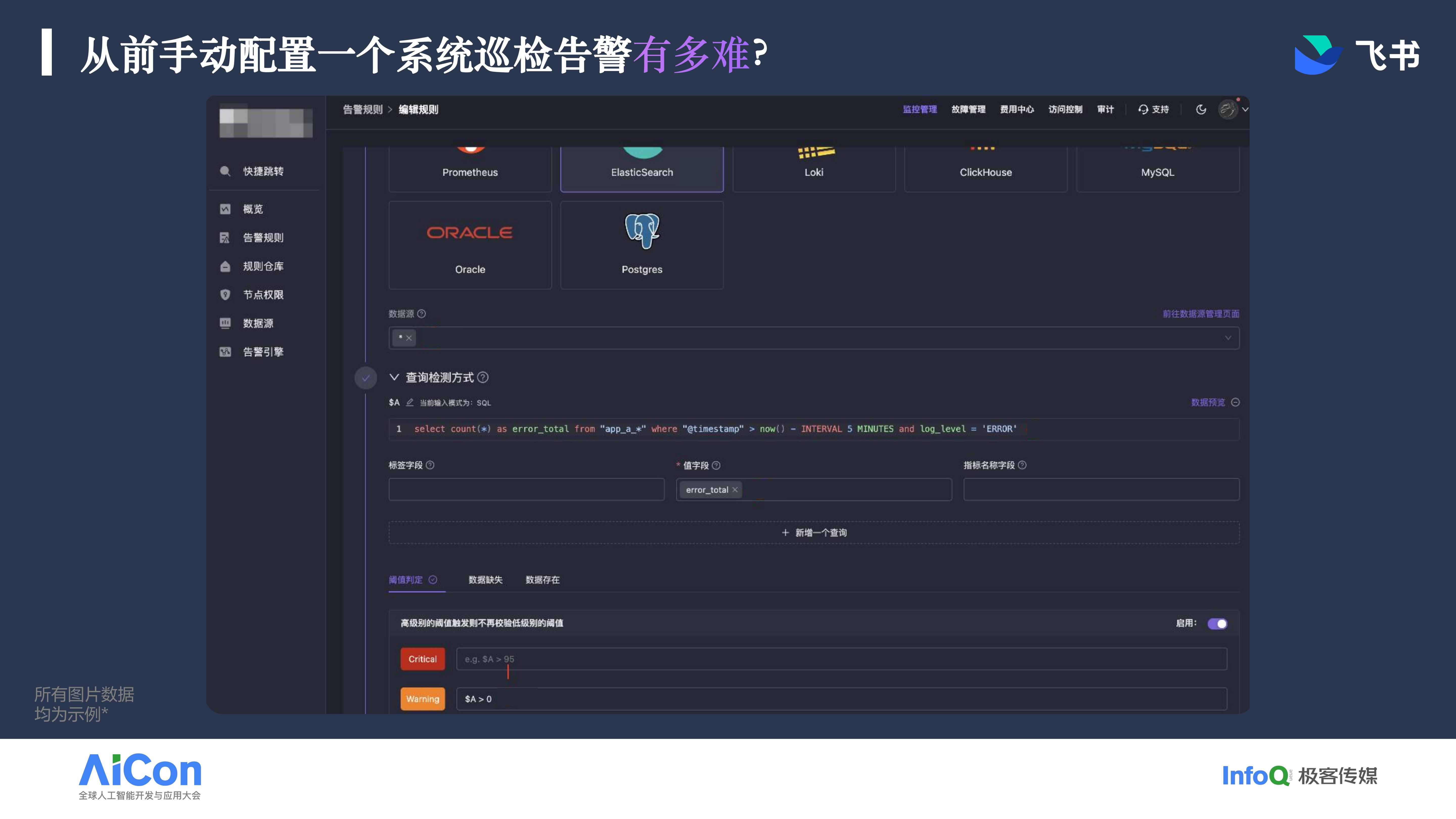Screen dimensions: 1456x819
Task: Open the 审计 top menu
Action: 1106,109
